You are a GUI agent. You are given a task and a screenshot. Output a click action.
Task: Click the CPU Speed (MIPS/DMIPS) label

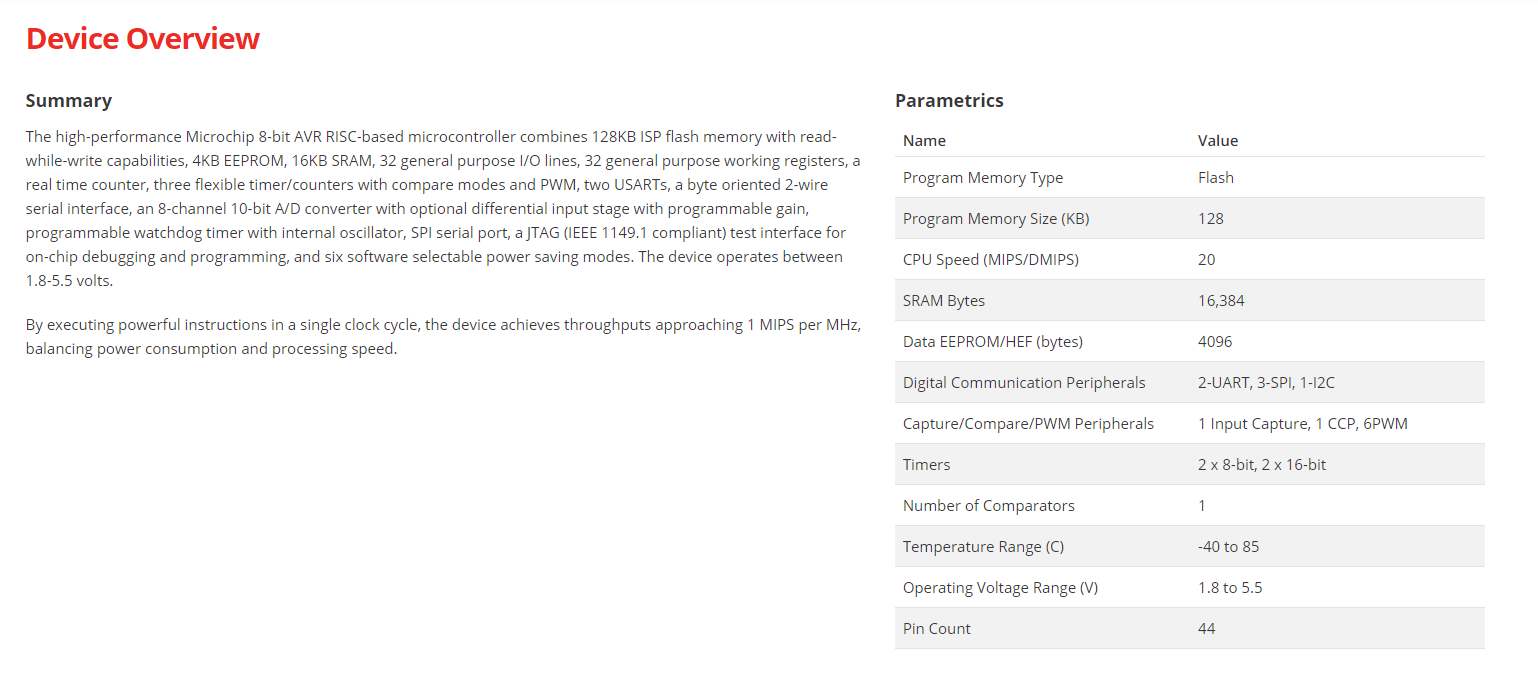(x=991, y=260)
